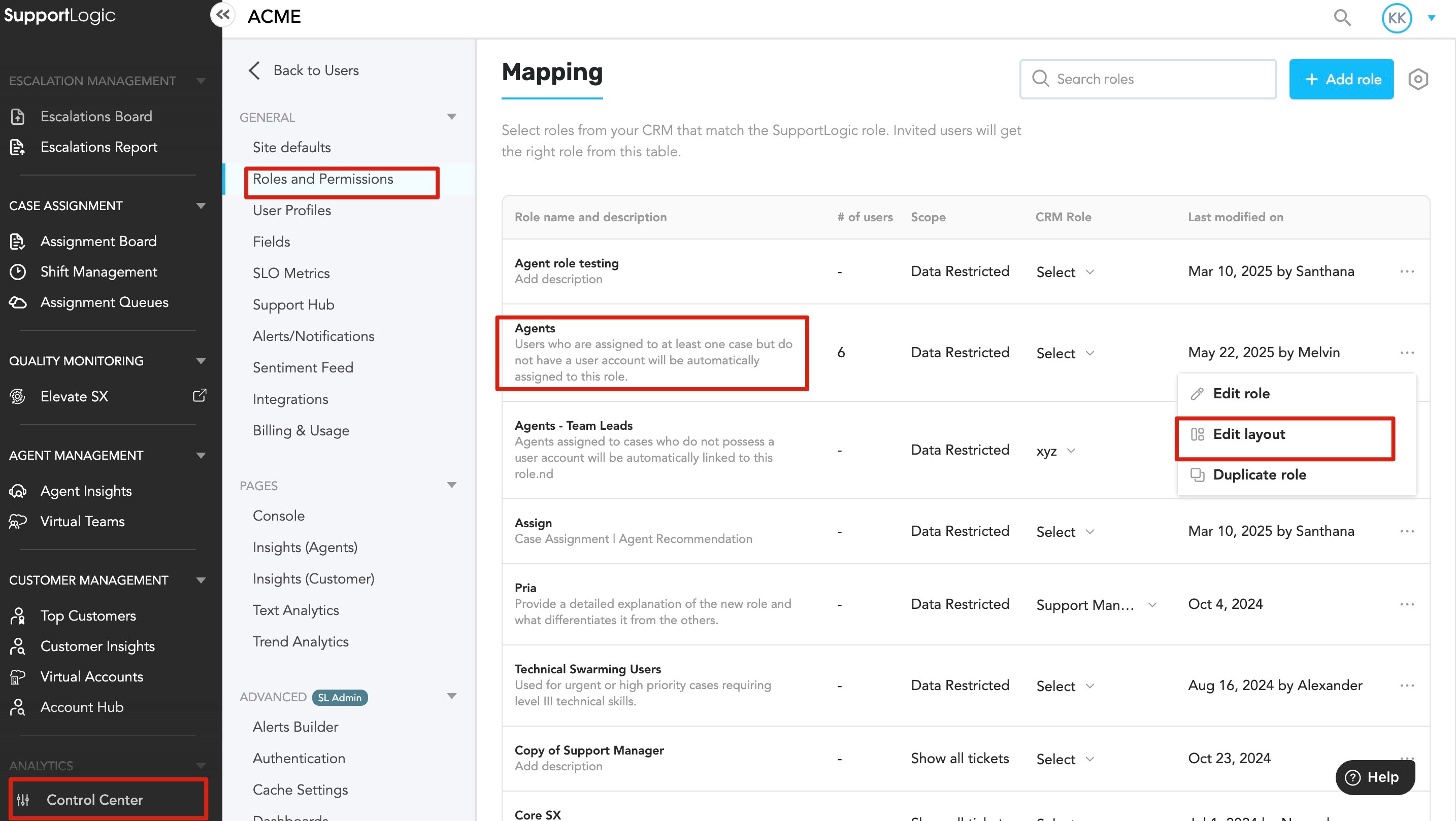Click the Elevate SX external link icon

[x=199, y=395]
